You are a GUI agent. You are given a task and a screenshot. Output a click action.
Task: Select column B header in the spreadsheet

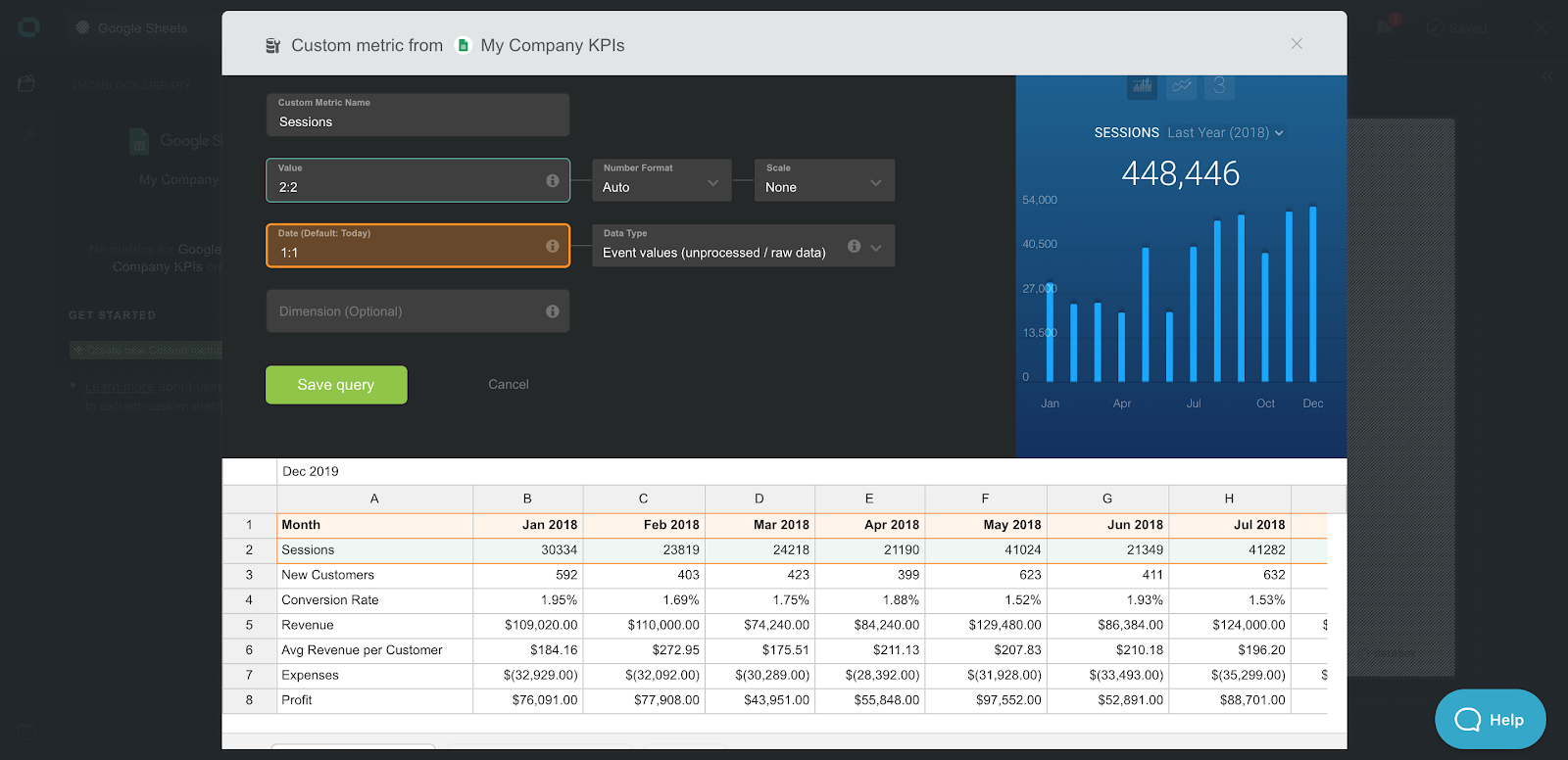coord(527,499)
